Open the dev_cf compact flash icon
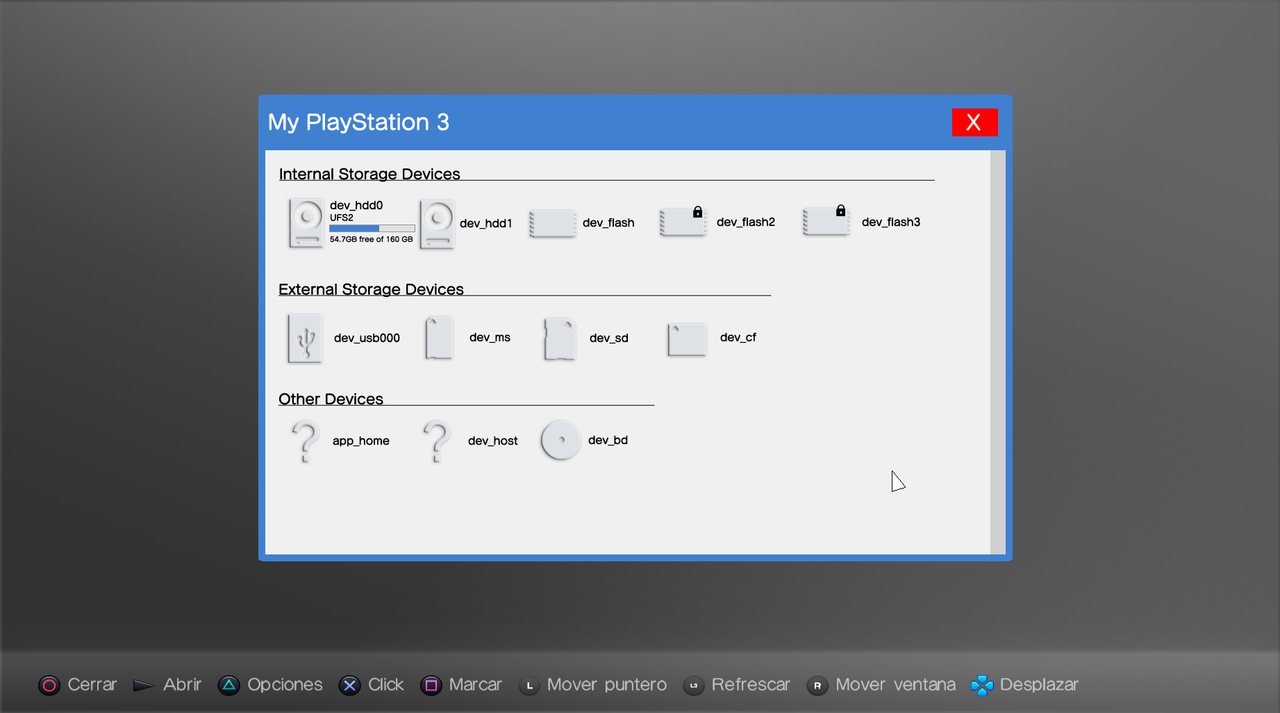The image size is (1280, 713). [687, 339]
